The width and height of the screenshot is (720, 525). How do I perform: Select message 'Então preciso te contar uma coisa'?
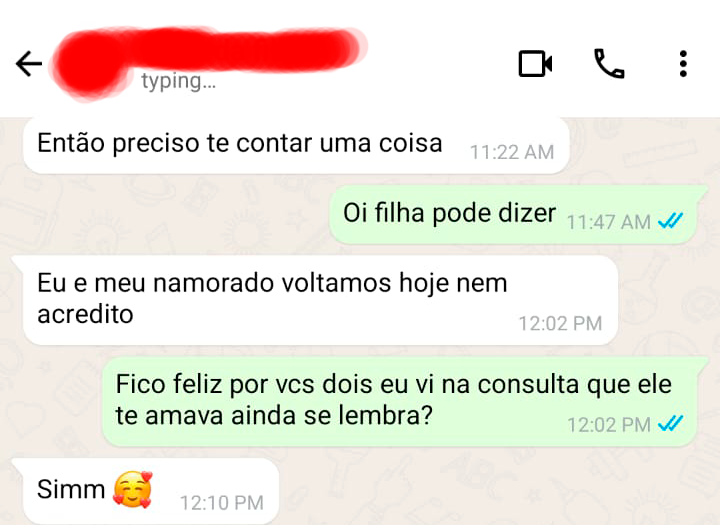(296, 146)
